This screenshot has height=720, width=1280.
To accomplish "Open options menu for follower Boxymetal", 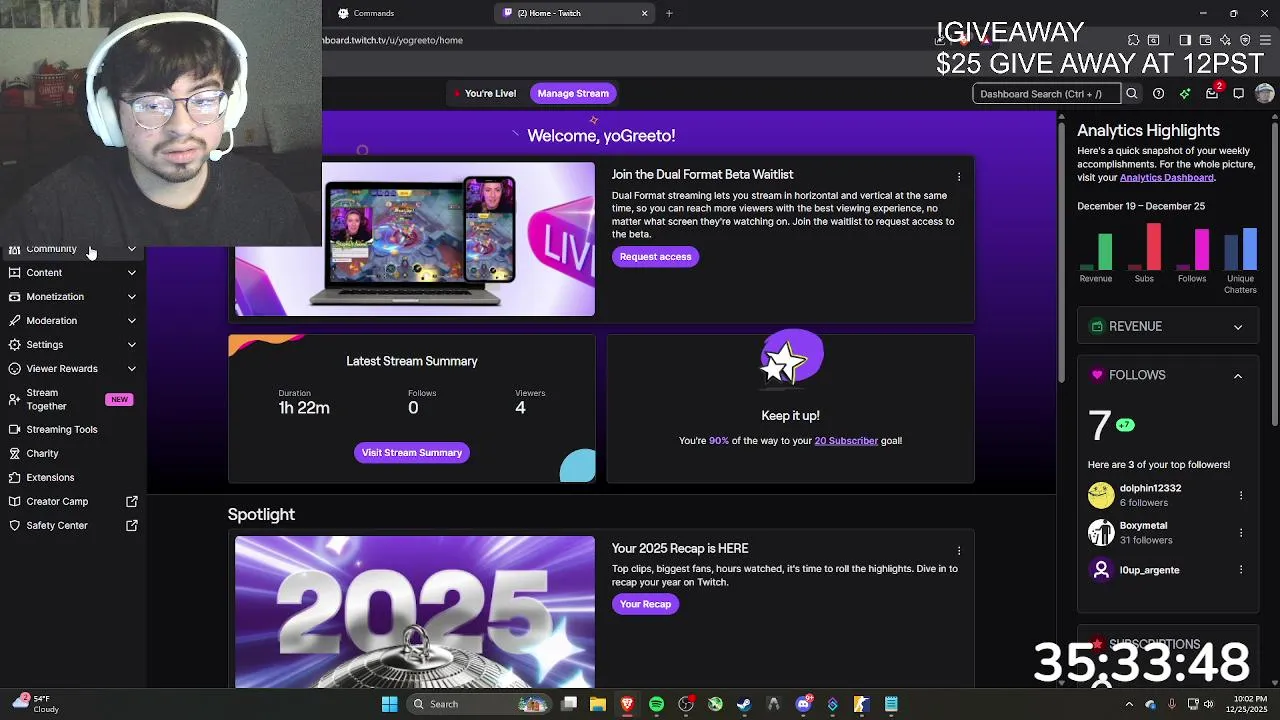I will [1241, 532].
